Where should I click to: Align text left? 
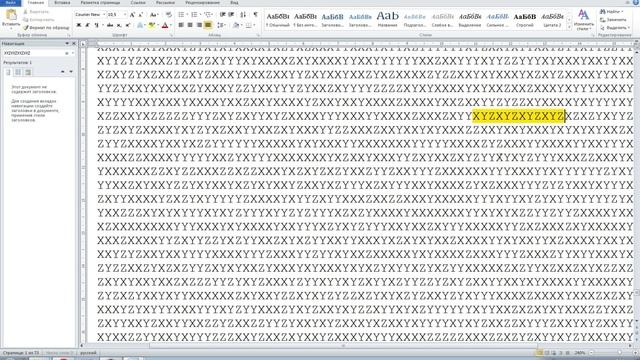[181, 25]
